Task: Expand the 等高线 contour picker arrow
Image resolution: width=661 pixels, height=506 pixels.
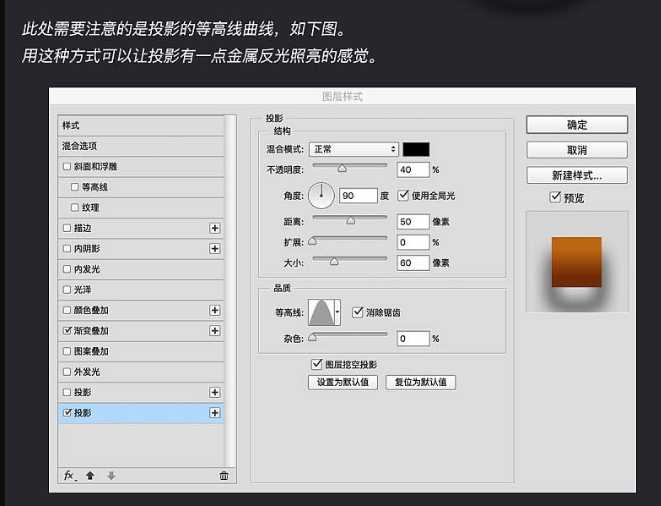Action: click(337, 313)
